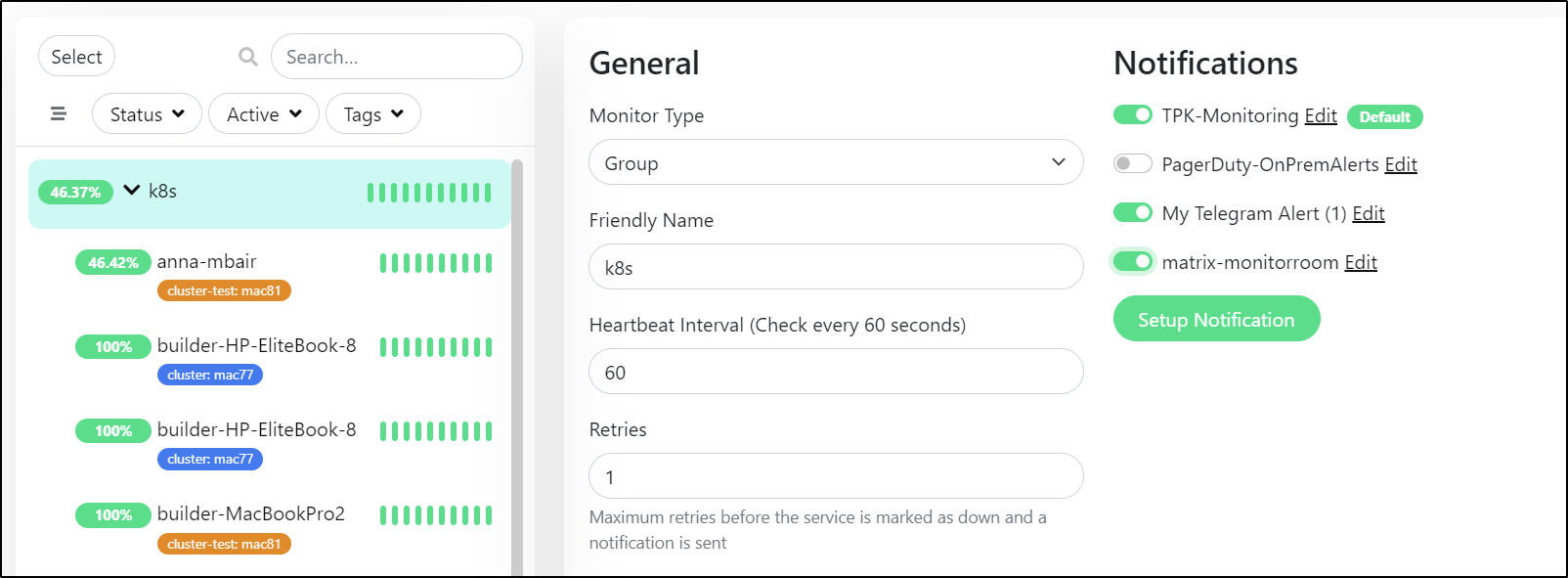
Task: Click the 100% badge for builder-MacBookPro2
Action: click(x=113, y=514)
